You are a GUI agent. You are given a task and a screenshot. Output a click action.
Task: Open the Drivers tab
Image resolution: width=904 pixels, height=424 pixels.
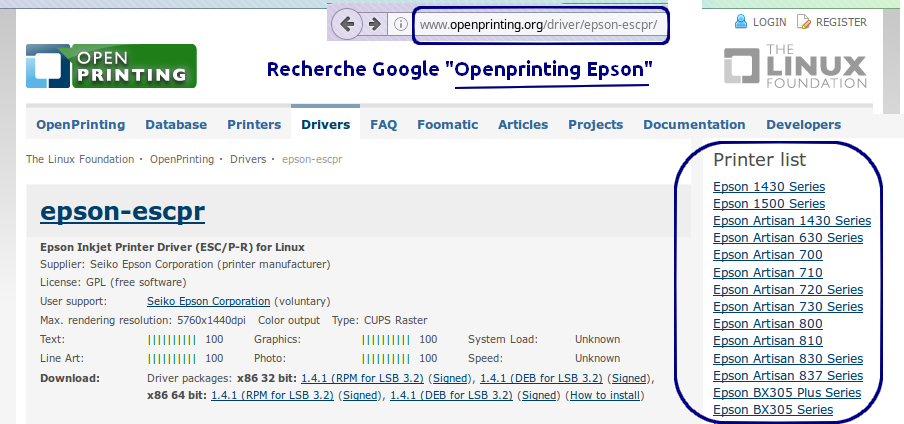point(325,125)
